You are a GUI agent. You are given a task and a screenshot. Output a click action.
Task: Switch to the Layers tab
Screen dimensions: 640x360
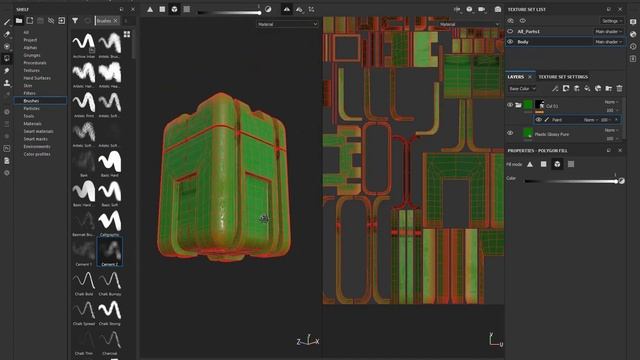click(516, 77)
